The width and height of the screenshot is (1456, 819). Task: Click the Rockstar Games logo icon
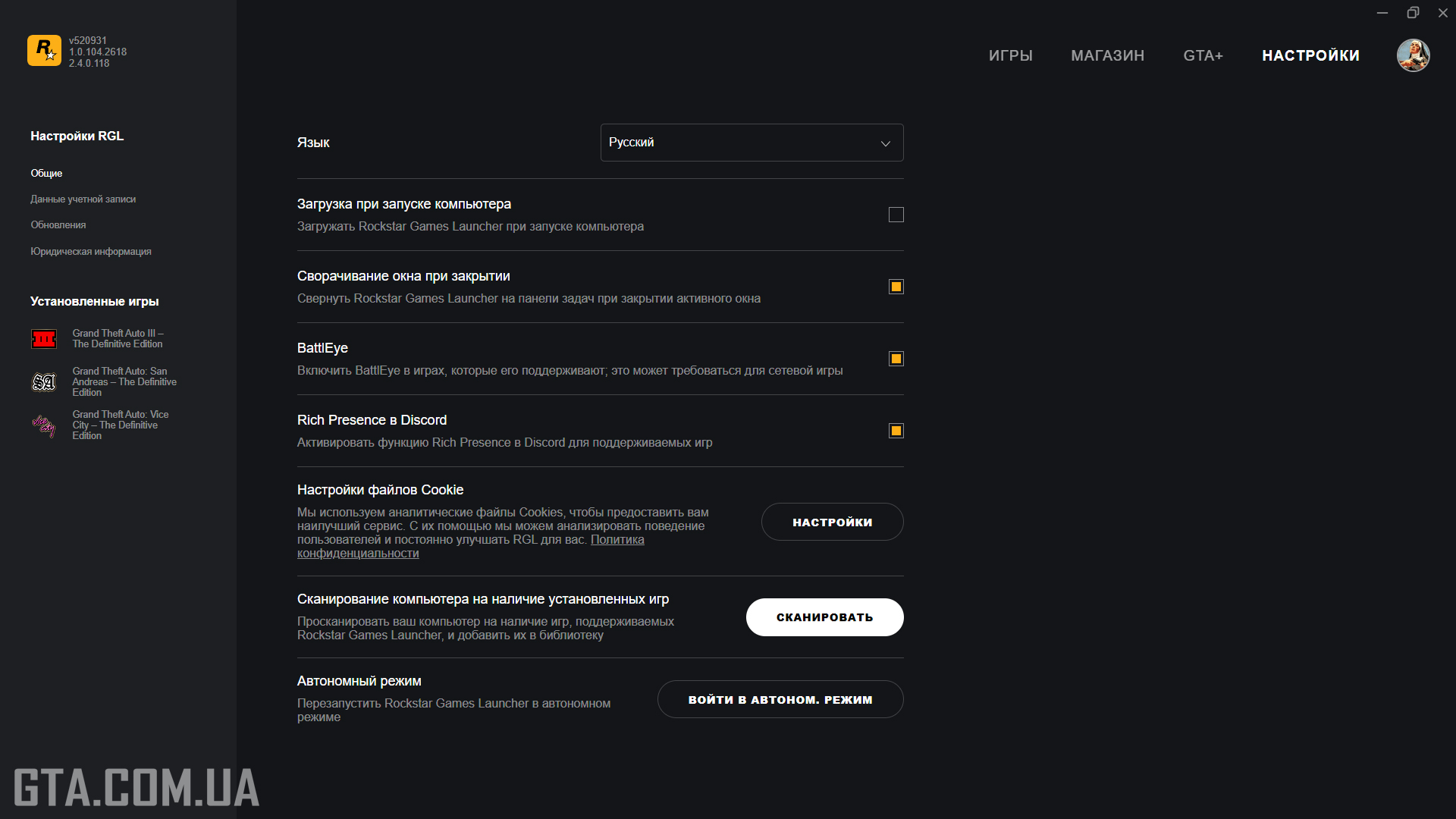point(44,51)
